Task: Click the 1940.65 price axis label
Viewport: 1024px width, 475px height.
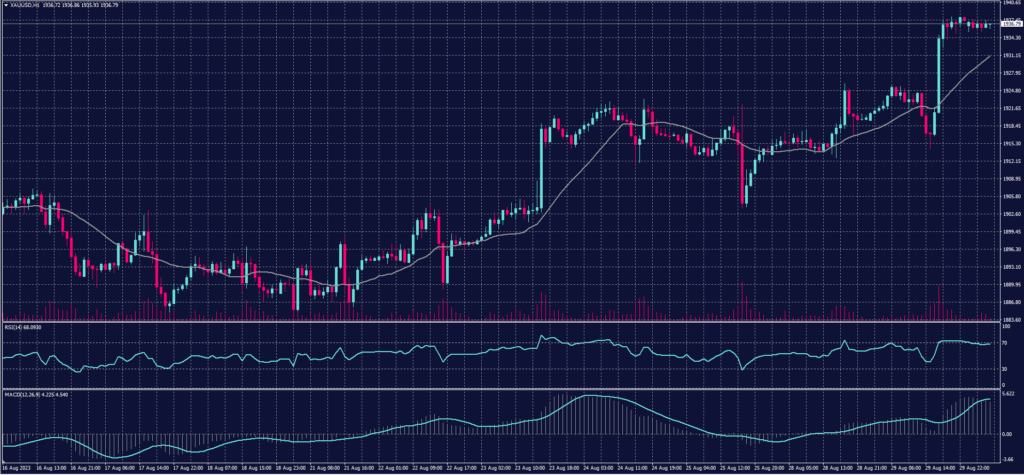Action: point(1009,4)
